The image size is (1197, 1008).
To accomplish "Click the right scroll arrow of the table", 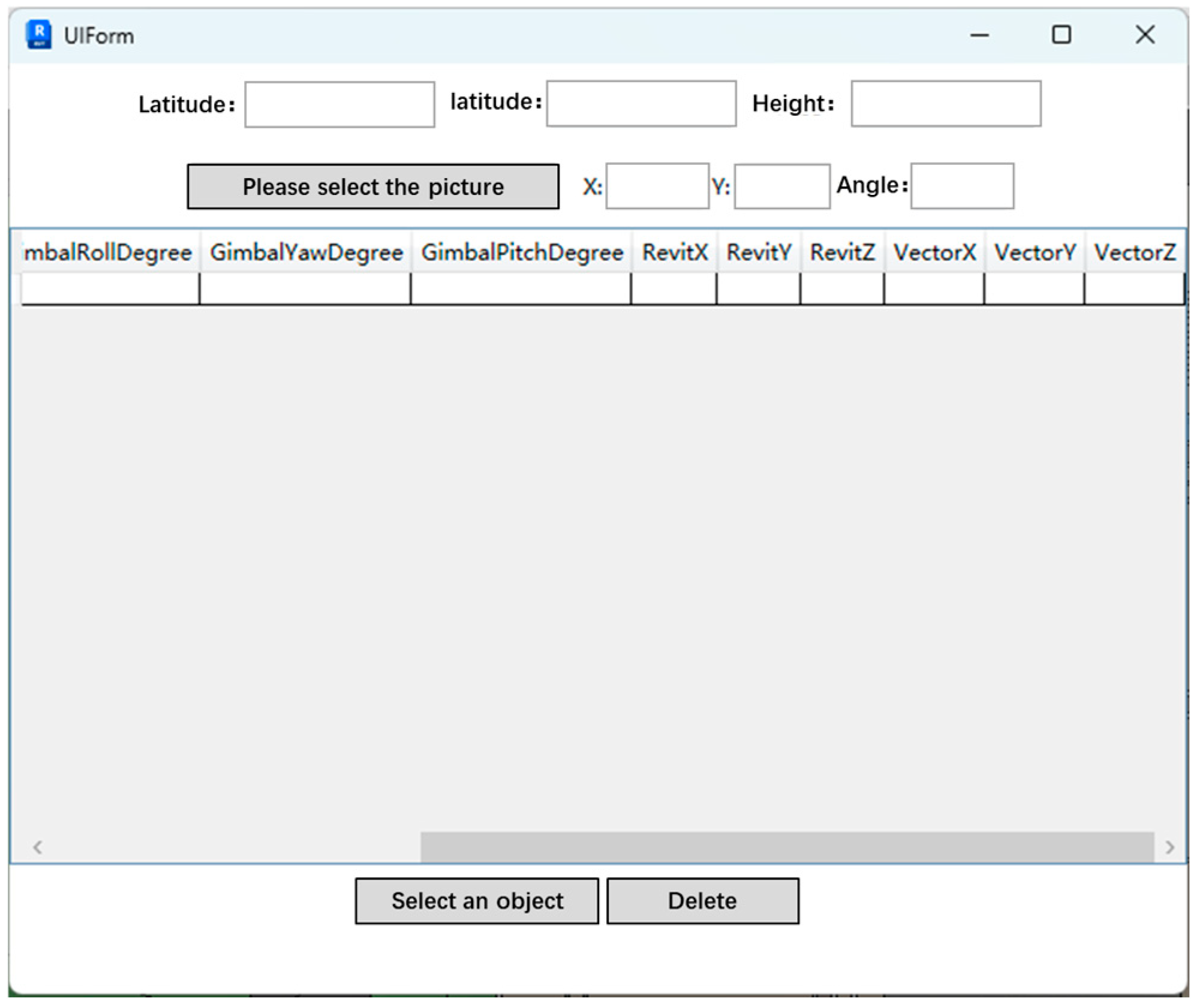I will coord(1169,847).
